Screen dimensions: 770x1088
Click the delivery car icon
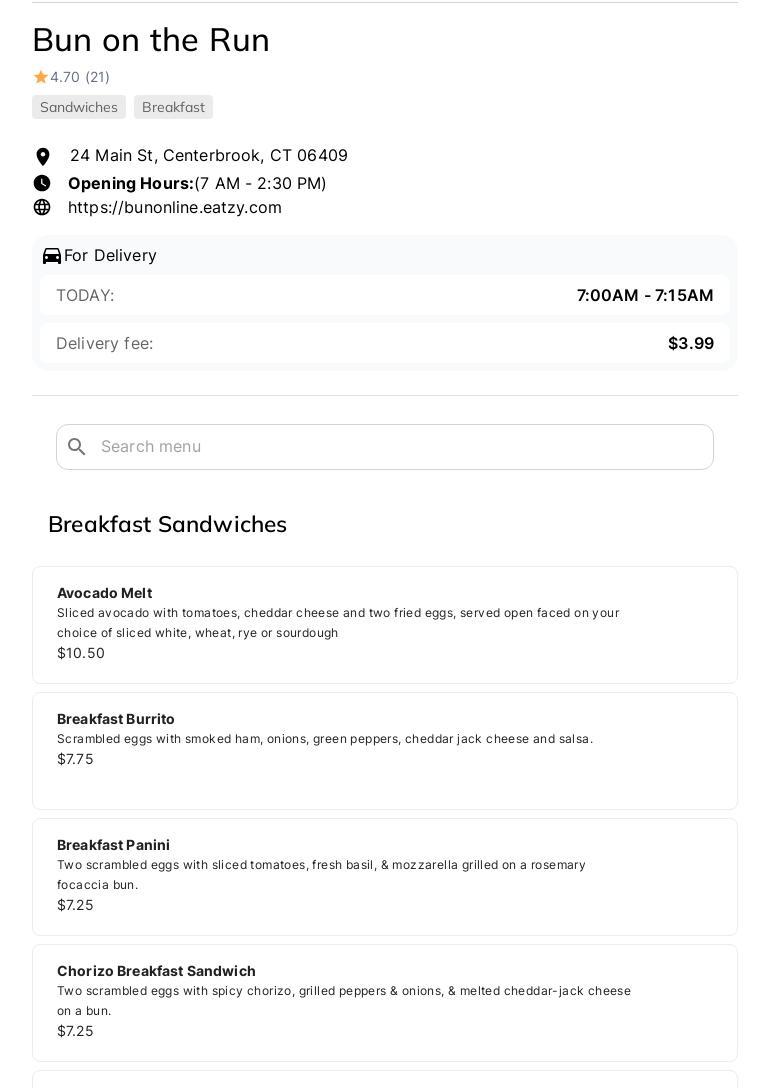(52, 256)
